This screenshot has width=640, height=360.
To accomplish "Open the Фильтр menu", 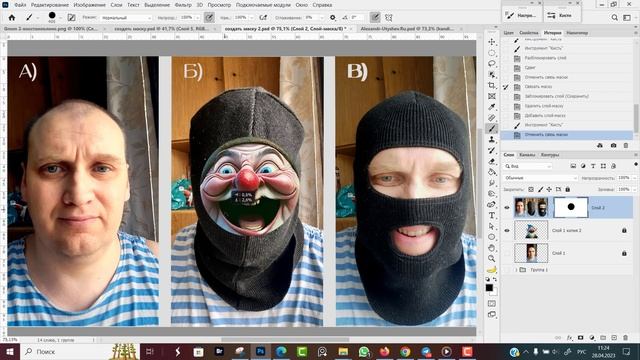I will click(x=183, y=5).
